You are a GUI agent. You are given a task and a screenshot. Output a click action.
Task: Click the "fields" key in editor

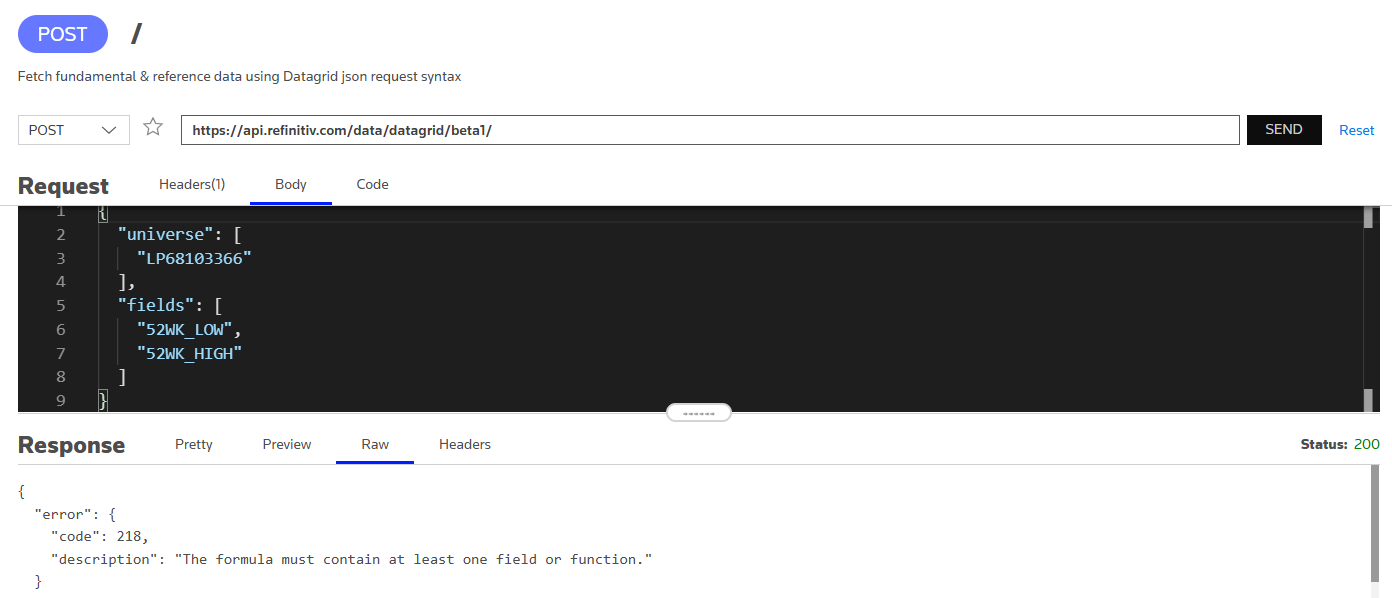[x=157, y=305]
